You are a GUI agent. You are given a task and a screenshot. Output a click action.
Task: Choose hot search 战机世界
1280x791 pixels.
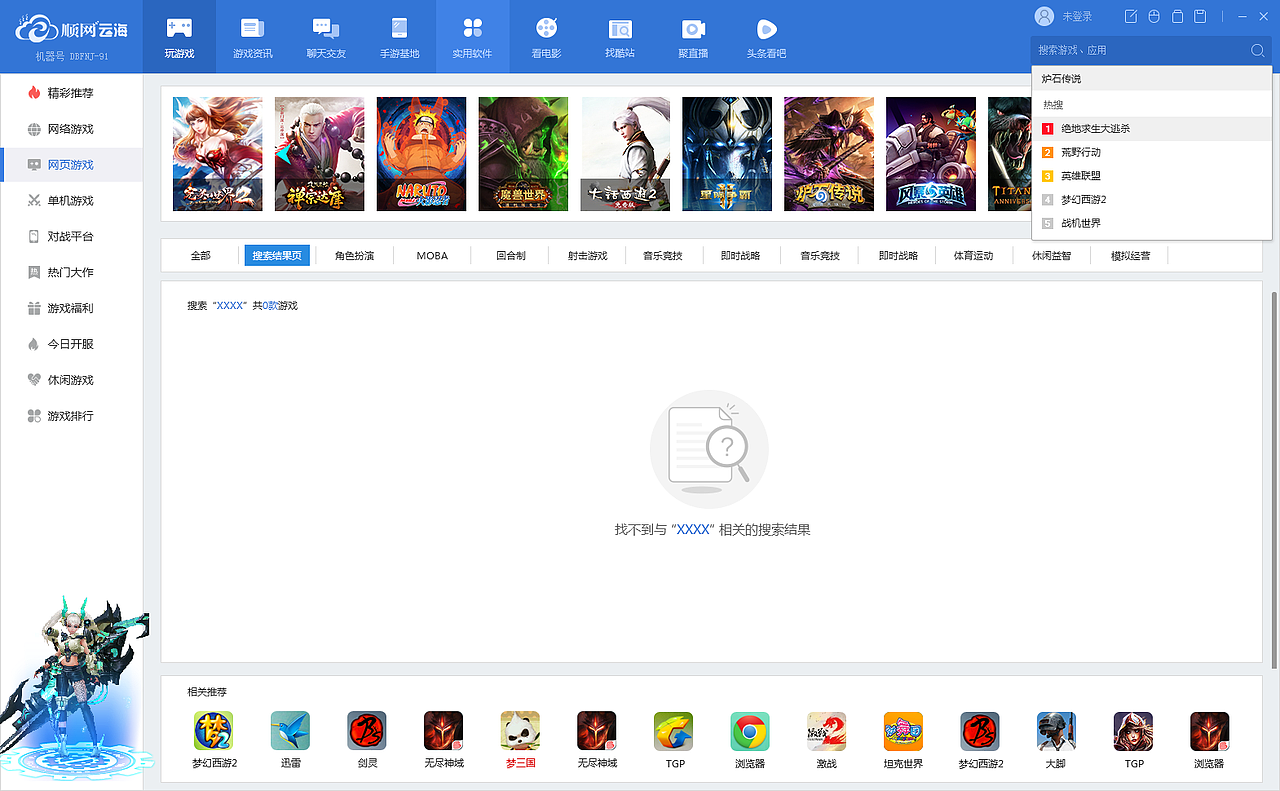(1151, 224)
